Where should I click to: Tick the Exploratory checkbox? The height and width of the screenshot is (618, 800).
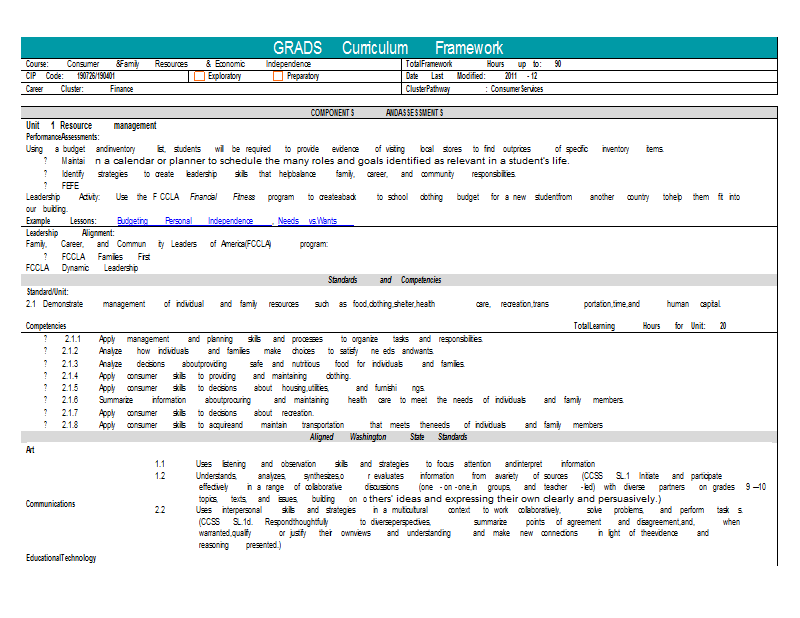point(199,76)
